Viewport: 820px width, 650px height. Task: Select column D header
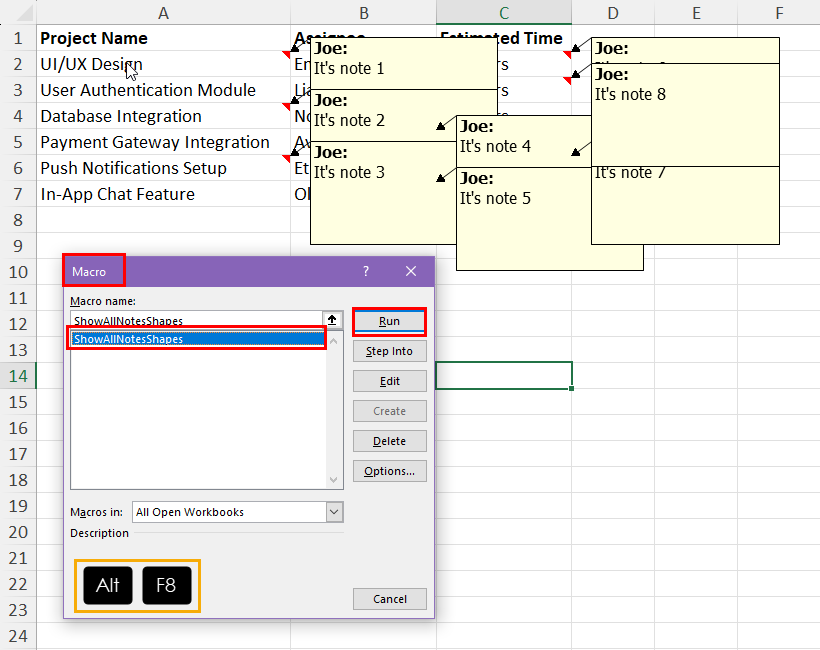(613, 13)
